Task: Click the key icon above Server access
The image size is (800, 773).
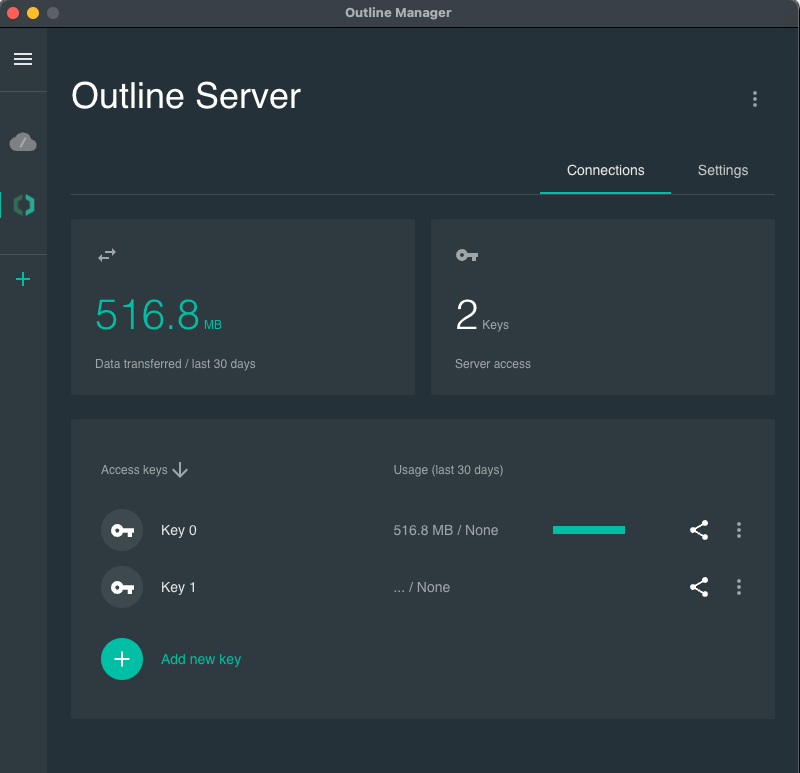Action: pyautogui.click(x=467, y=255)
